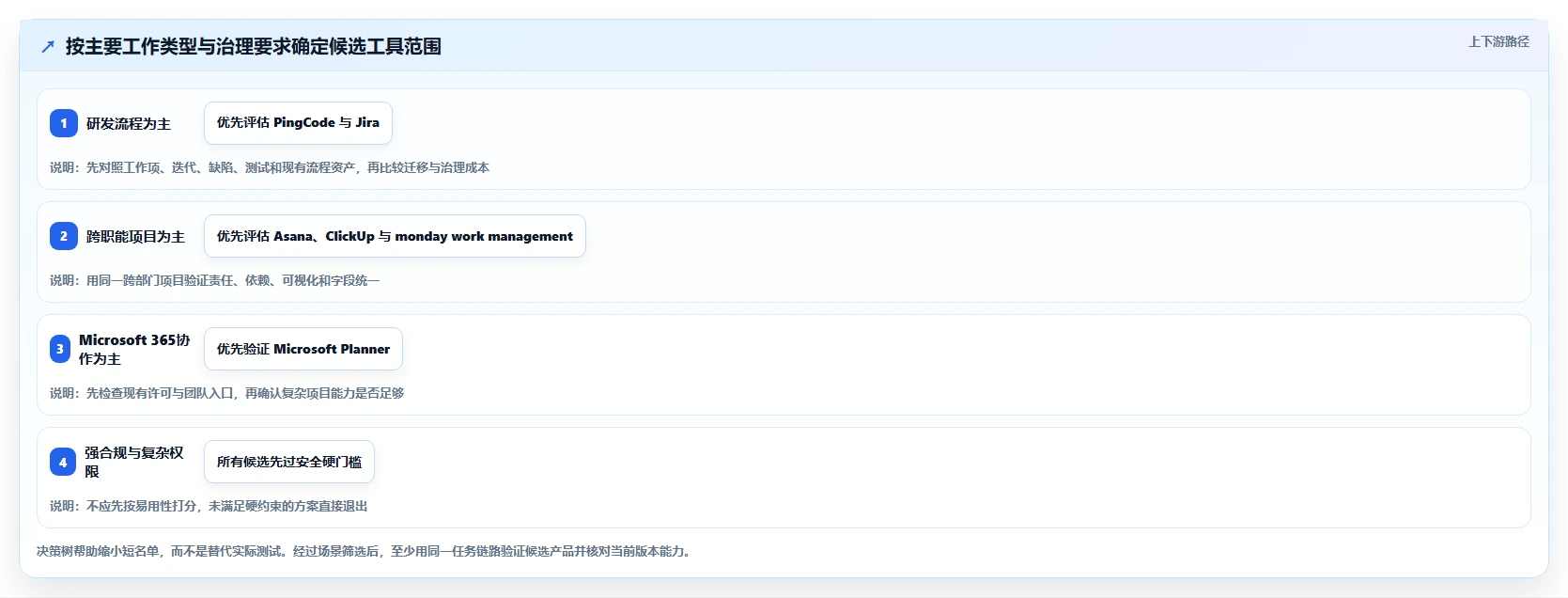
Task: Click the note starting 先检查现有许可与团队入口
Action: pos(227,393)
